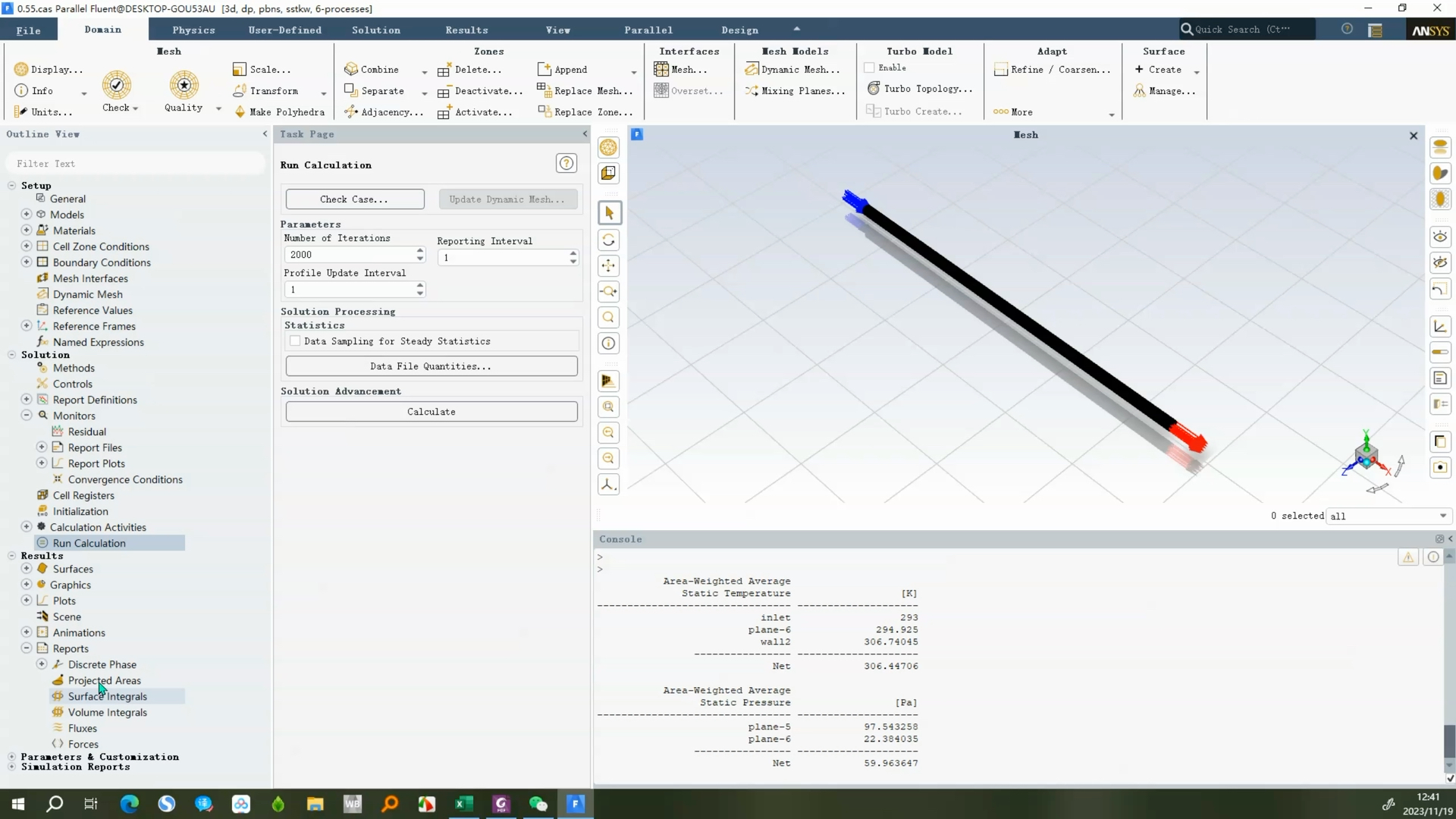The image size is (1456, 819).
Task: Expand the Calculation Activities tree item
Action: (x=26, y=527)
